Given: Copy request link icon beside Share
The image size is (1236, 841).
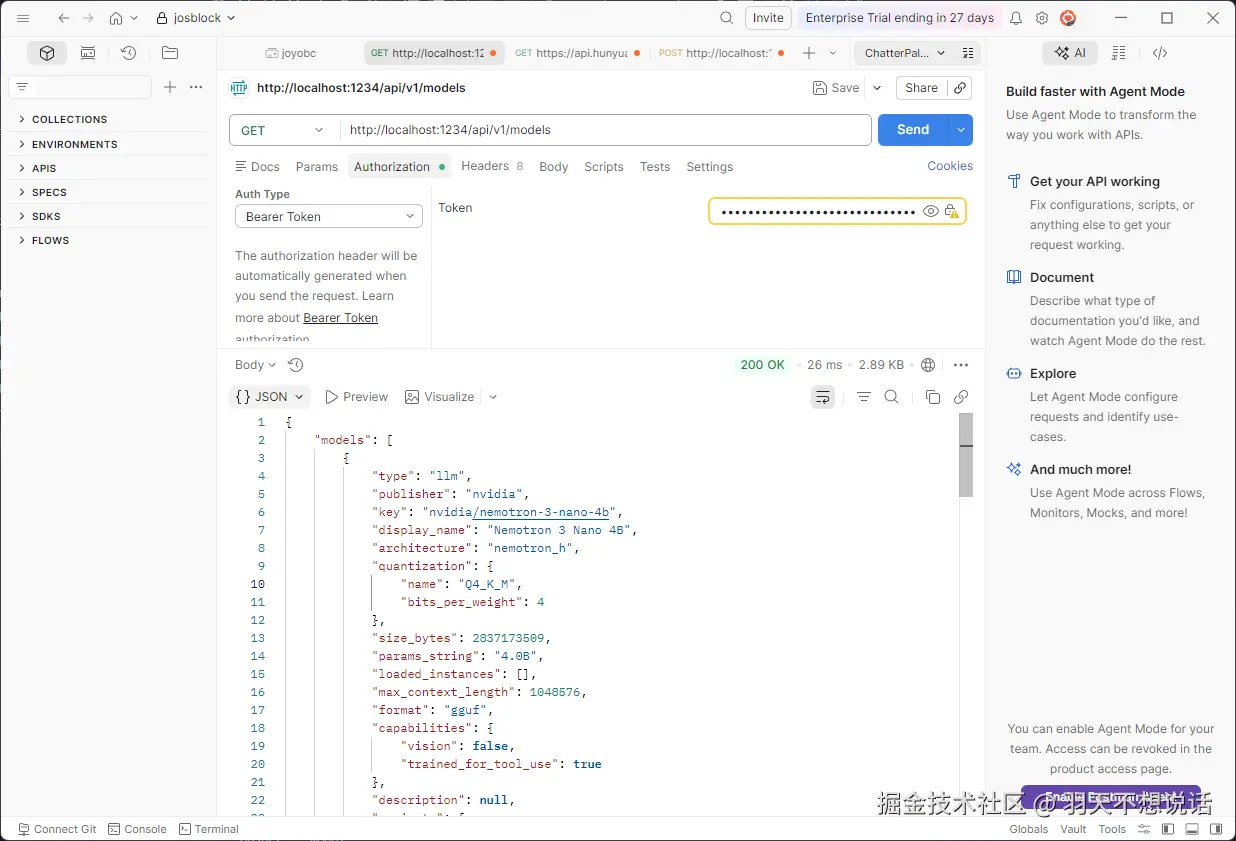Looking at the screenshot, I should click(960, 88).
